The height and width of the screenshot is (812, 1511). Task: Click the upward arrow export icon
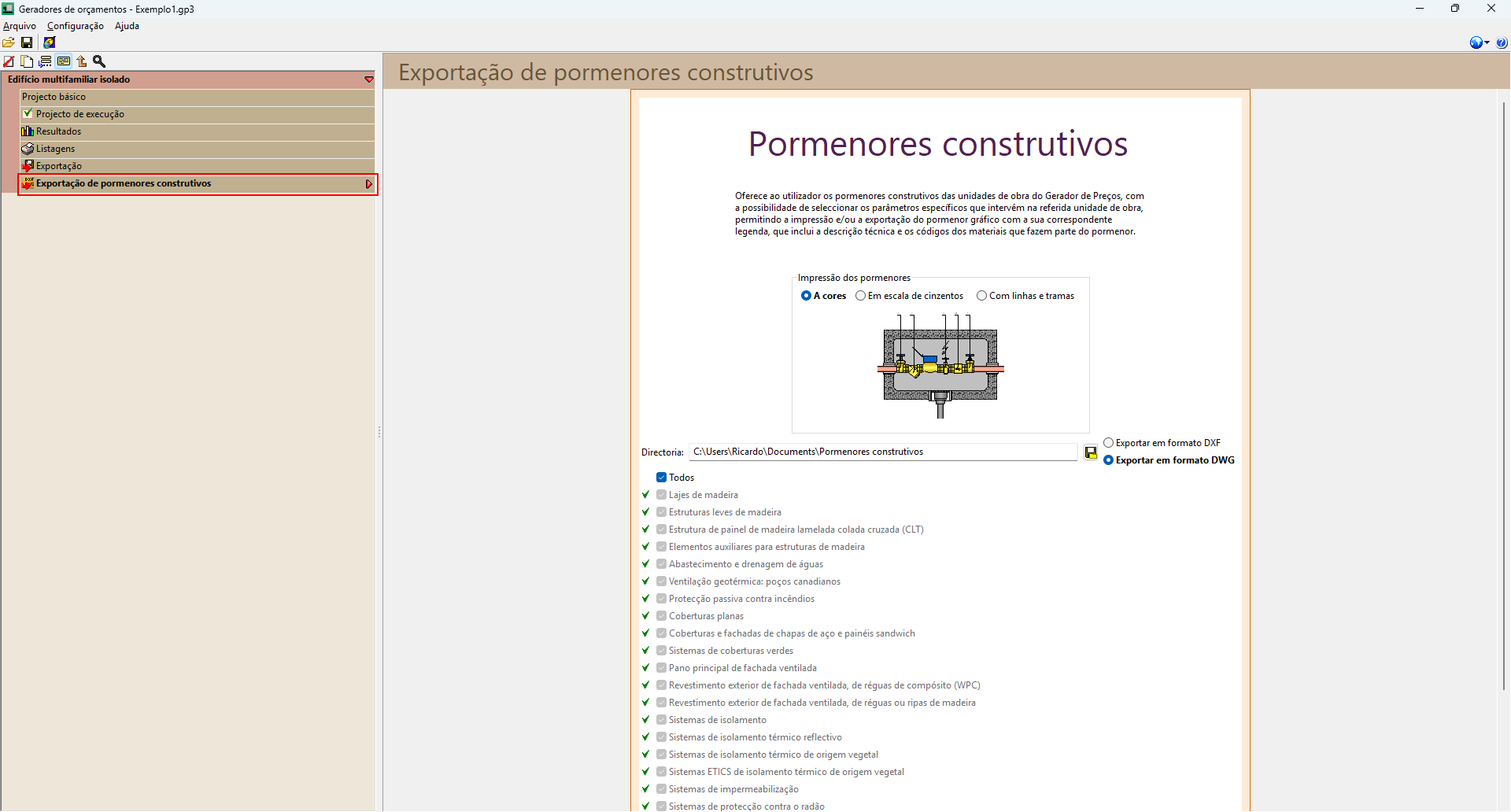tap(81, 61)
